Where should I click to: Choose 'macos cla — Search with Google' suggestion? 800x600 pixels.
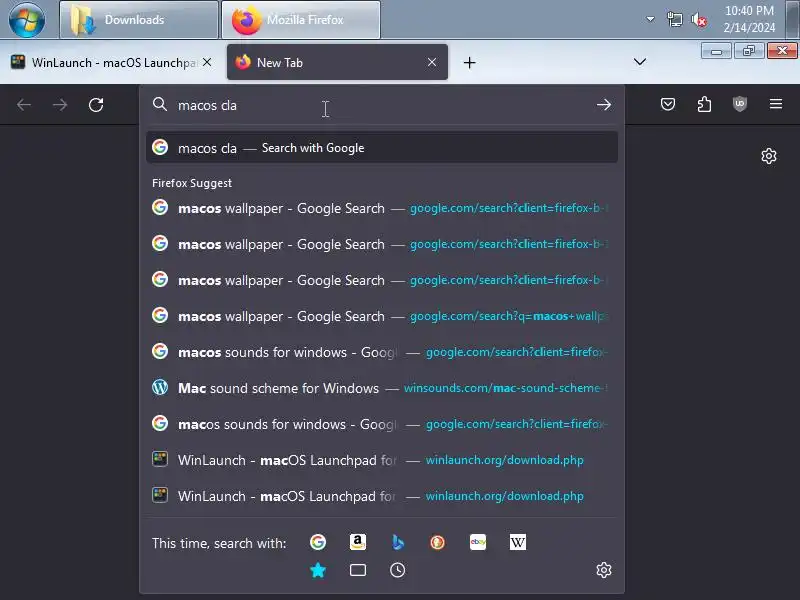tap(382, 148)
